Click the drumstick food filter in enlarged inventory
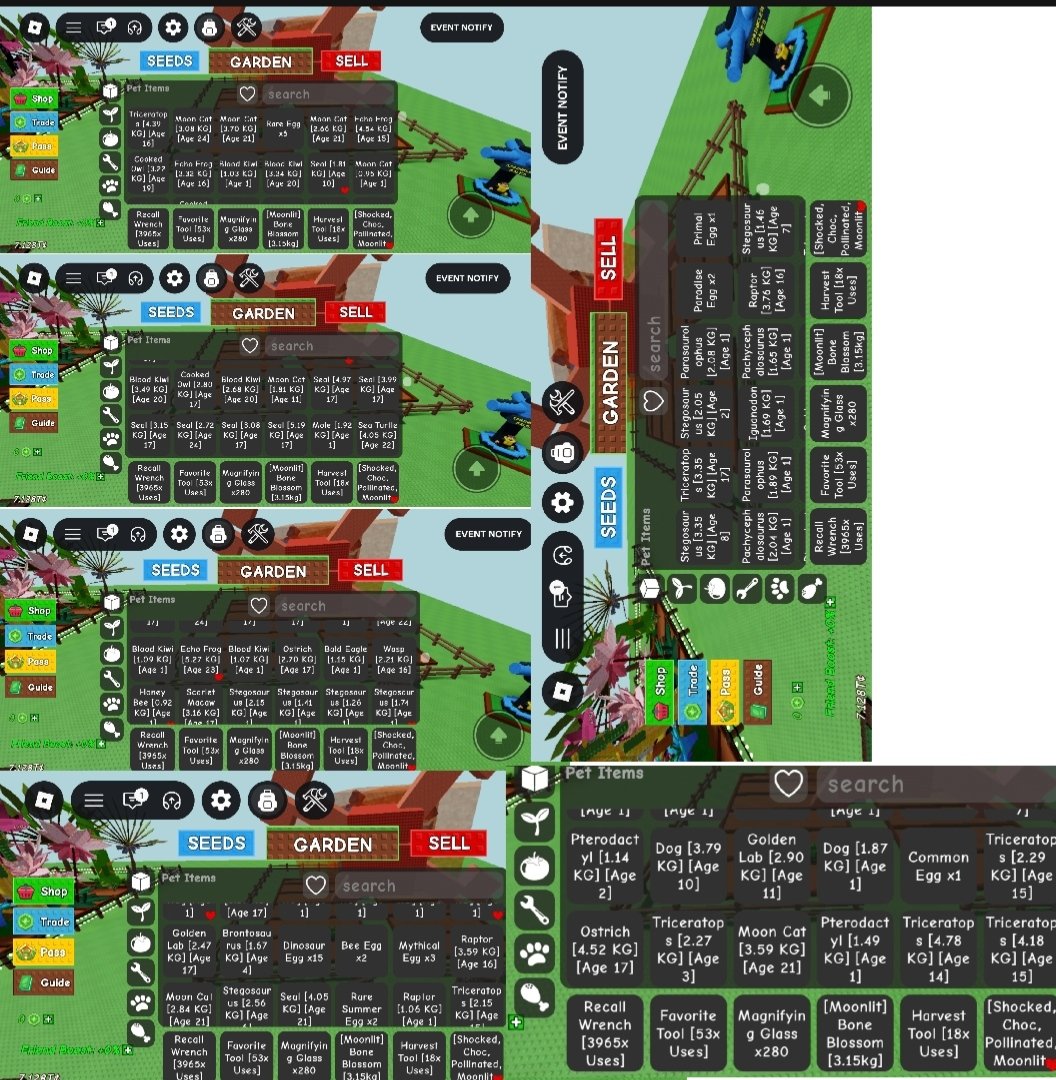 point(534,997)
